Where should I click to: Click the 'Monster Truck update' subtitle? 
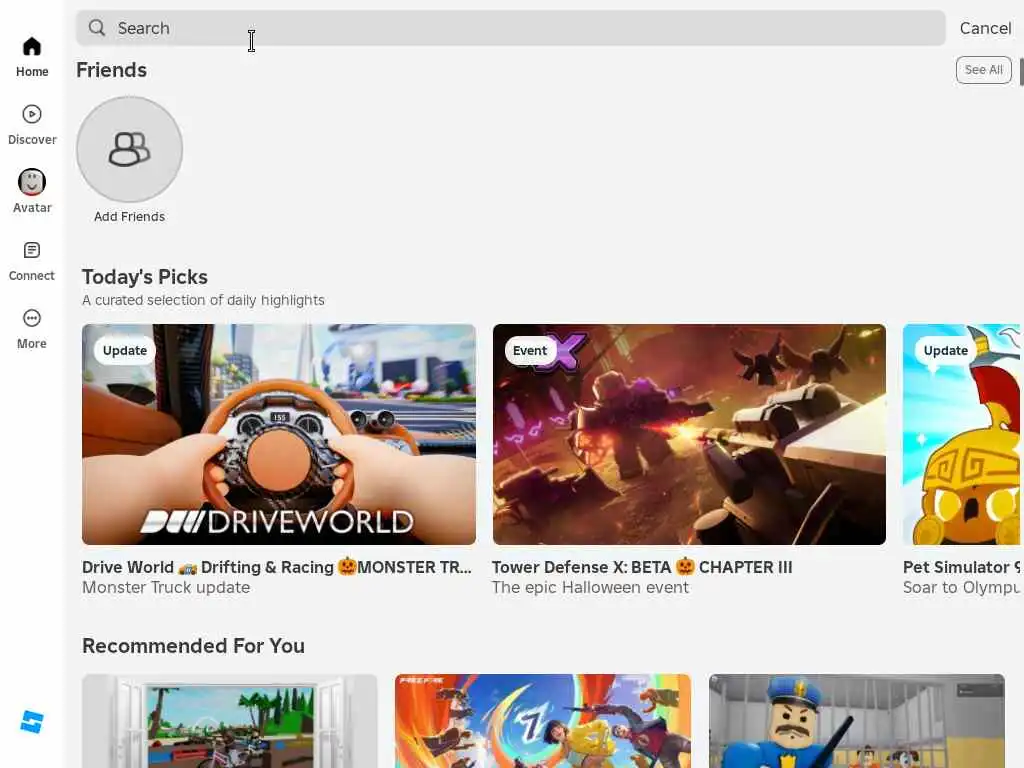(x=166, y=588)
